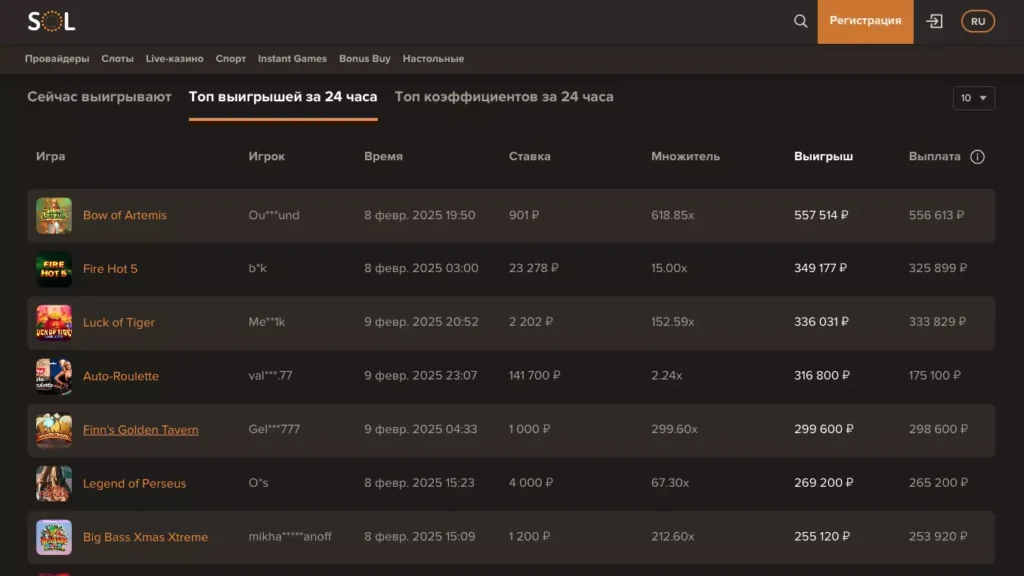1024x576 pixels.
Task: Open Finn's Golden Tavern link
Action: (140, 430)
